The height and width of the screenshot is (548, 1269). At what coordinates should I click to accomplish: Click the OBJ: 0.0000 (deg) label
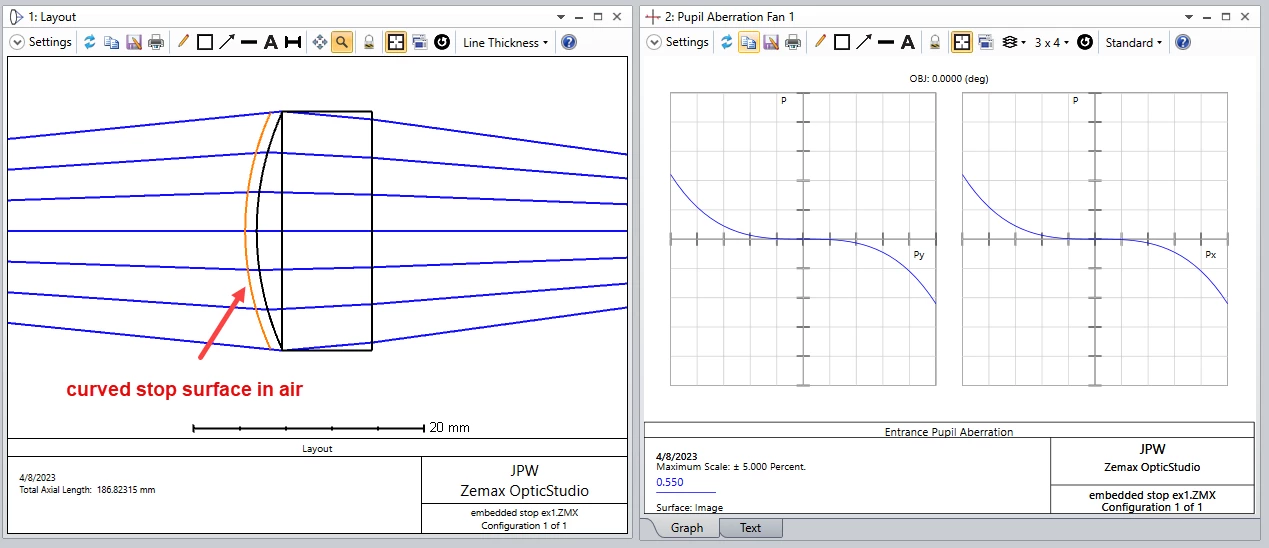click(948, 78)
